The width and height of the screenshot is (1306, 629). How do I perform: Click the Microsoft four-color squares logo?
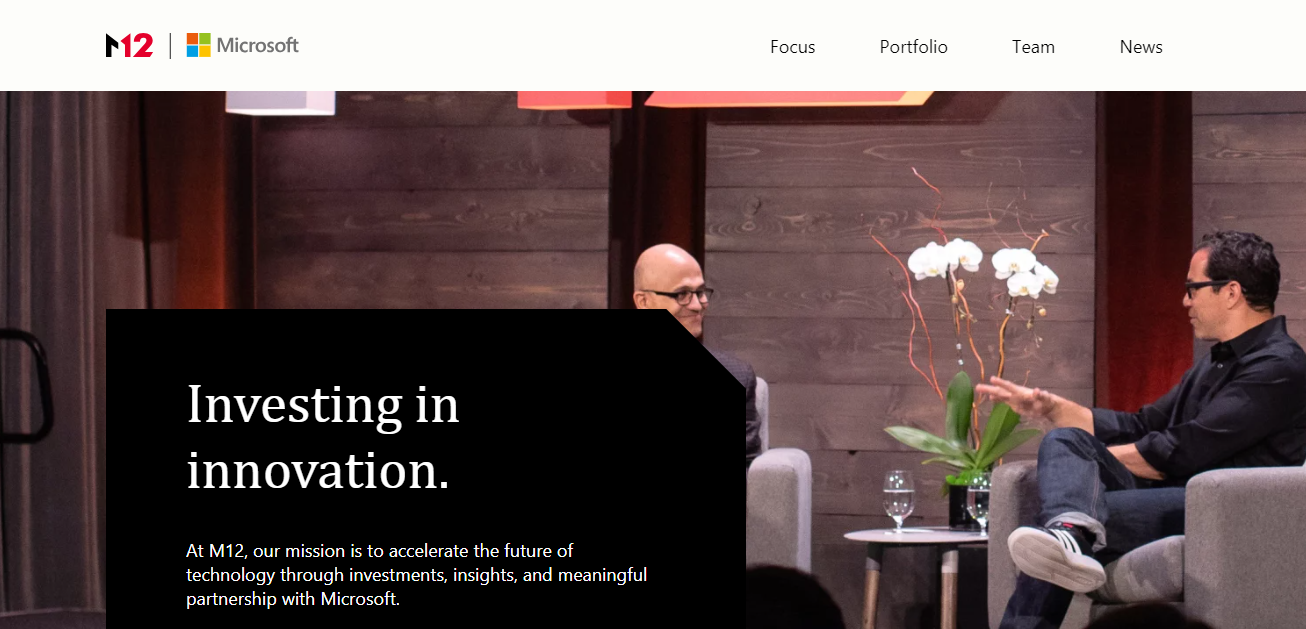[198, 45]
